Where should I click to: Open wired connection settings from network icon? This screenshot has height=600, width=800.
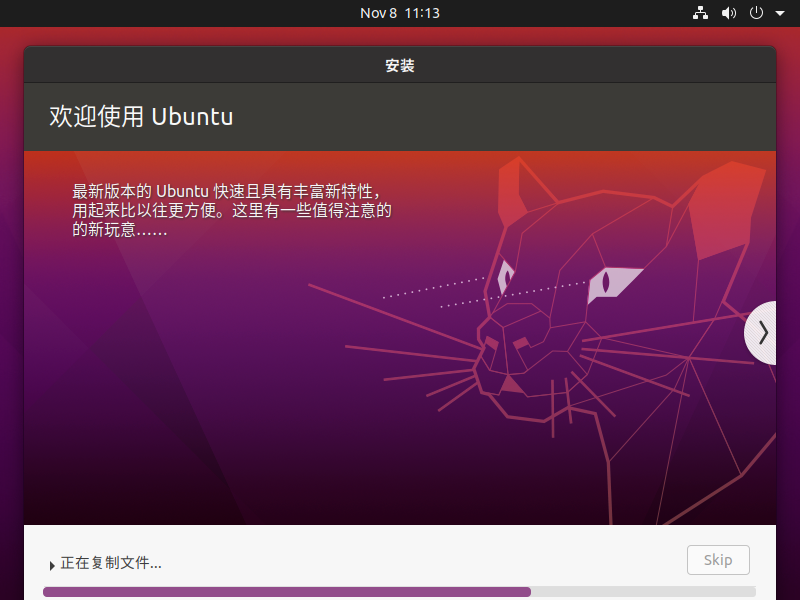[x=700, y=13]
